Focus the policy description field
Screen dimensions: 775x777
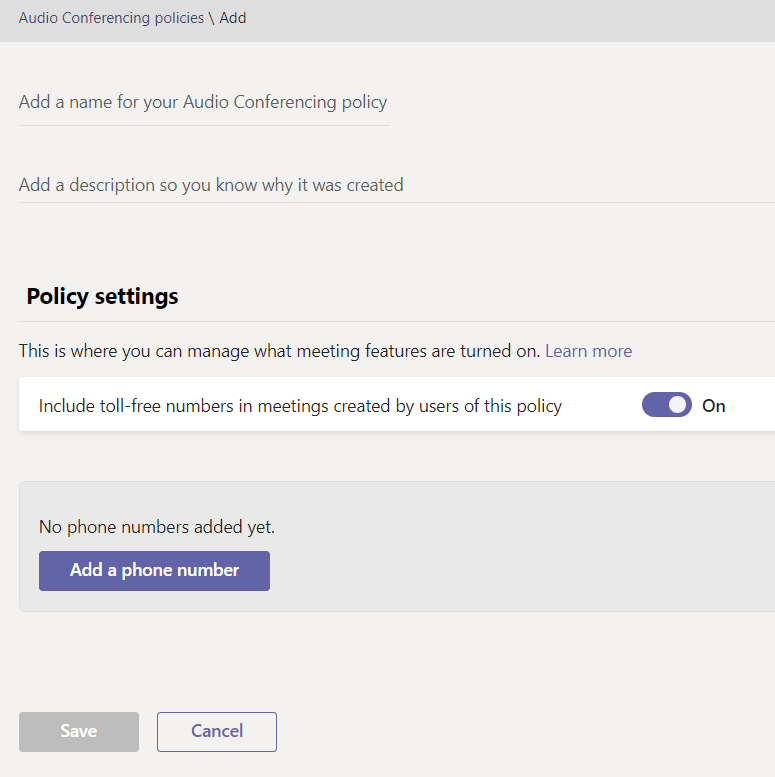click(x=396, y=185)
